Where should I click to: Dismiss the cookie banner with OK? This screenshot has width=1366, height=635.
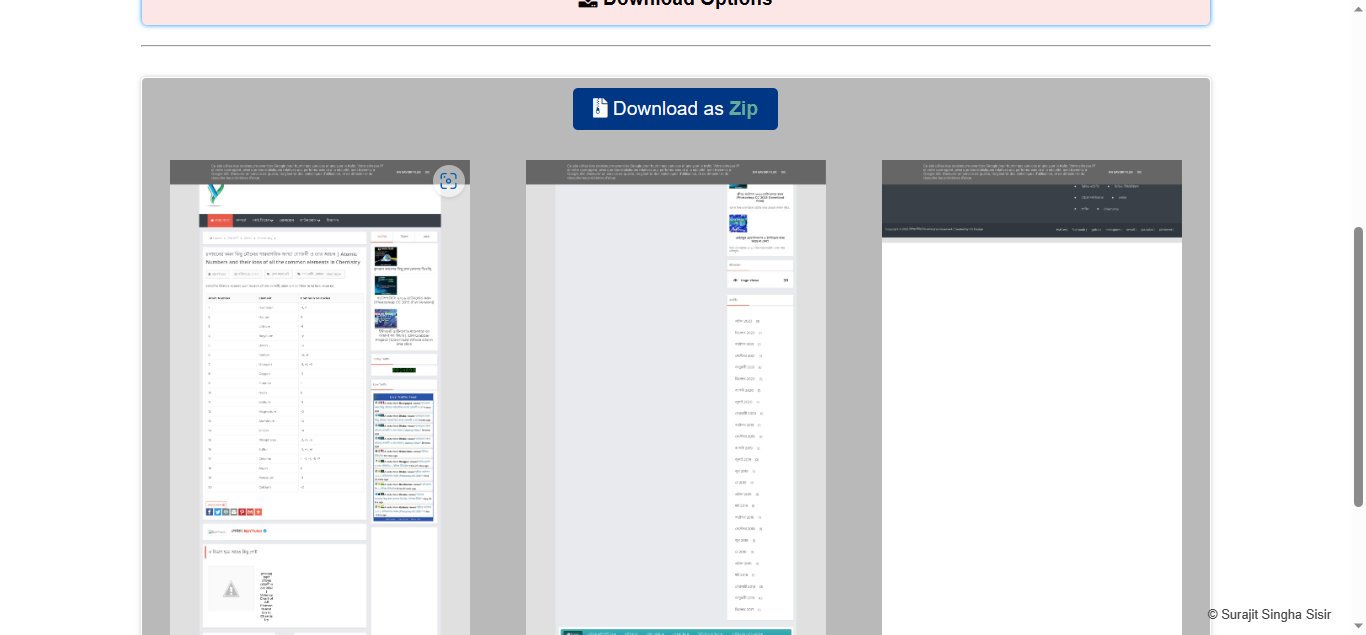tap(427, 172)
